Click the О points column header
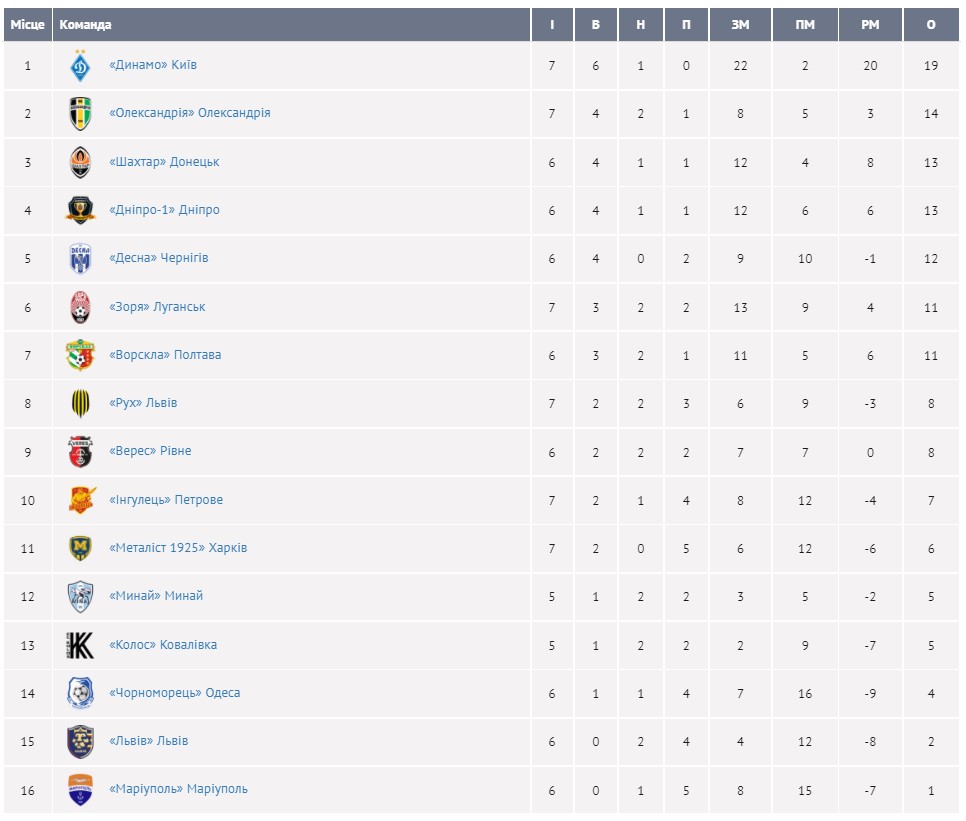The image size is (966, 821). pos(931,25)
